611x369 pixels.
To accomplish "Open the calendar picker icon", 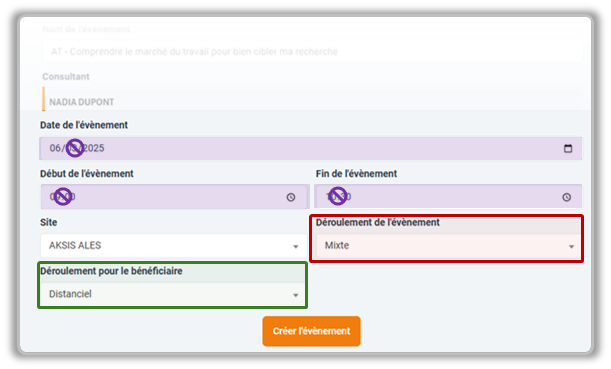I will (568, 148).
